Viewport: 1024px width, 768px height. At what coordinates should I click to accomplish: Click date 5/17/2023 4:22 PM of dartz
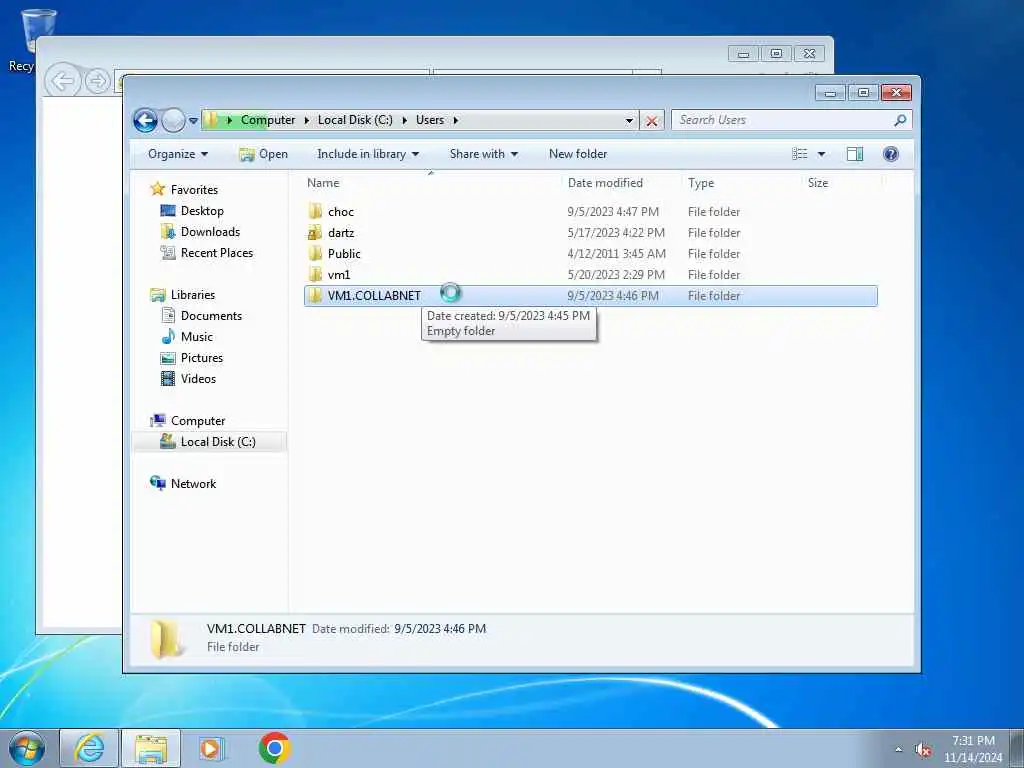[x=616, y=232]
